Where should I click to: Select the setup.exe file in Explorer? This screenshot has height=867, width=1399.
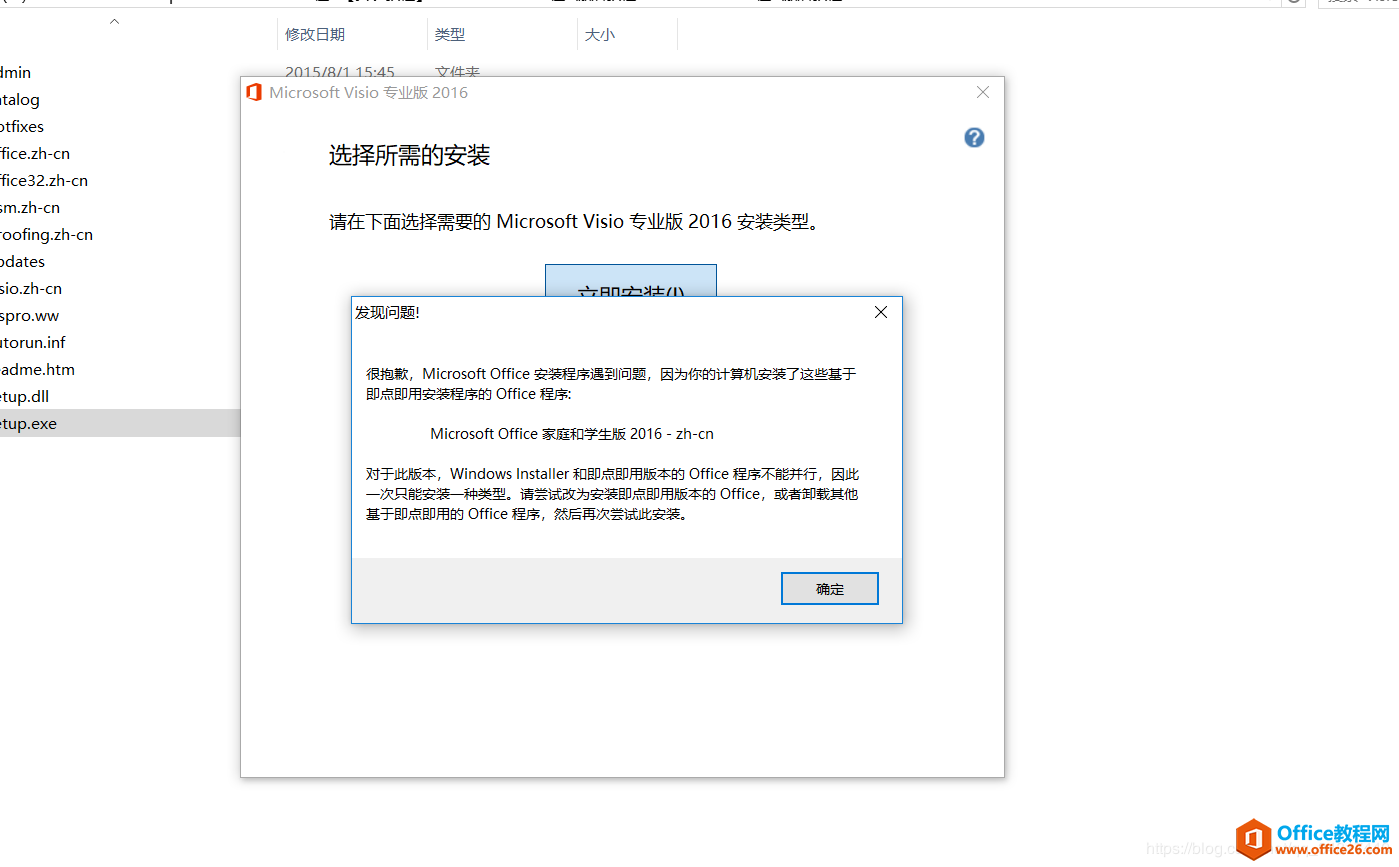point(120,423)
